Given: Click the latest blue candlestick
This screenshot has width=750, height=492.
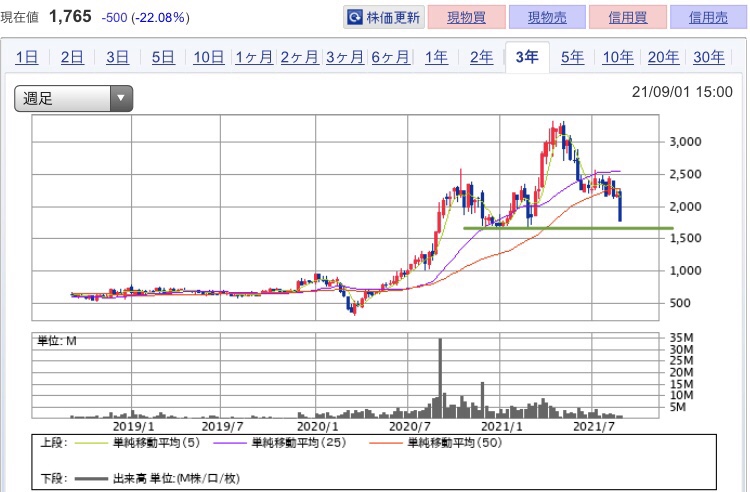Looking at the screenshot, I should click(x=620, y=206).
